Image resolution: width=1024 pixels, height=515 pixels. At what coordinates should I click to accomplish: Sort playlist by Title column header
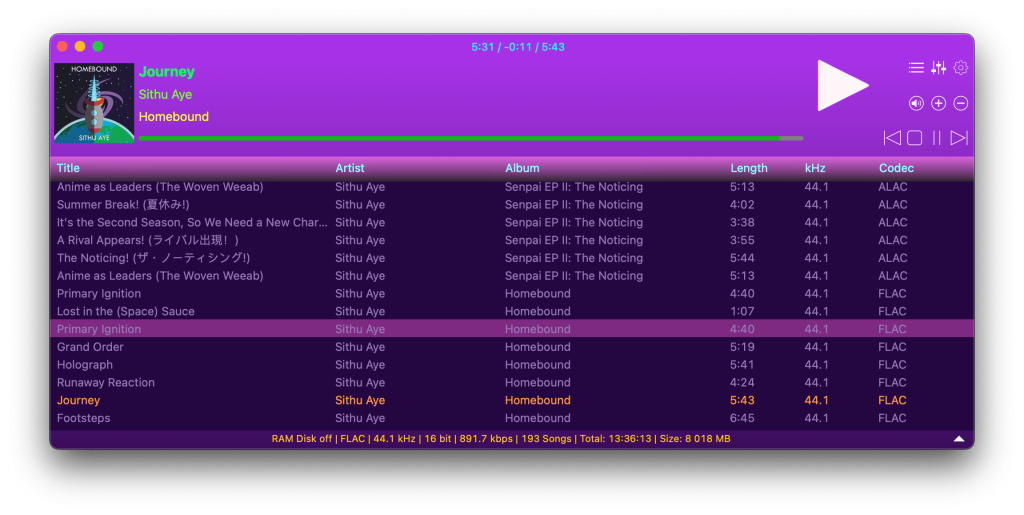click(x=68, y=168)
